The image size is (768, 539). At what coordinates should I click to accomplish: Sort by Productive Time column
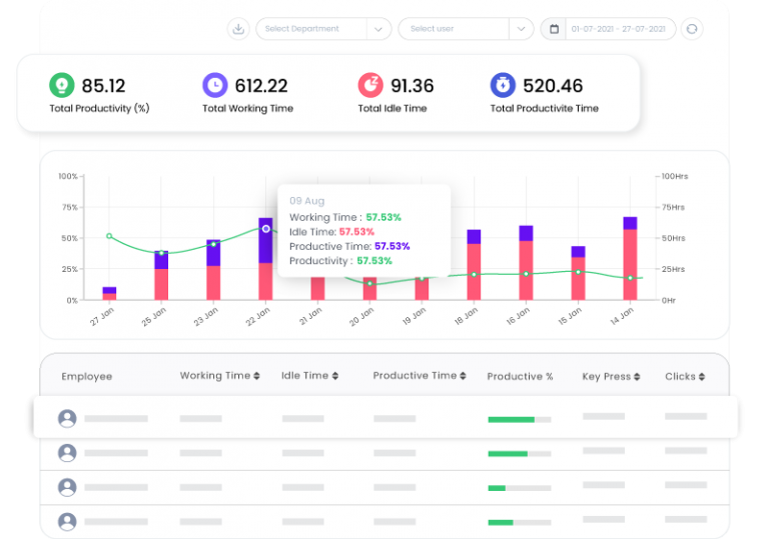click(463, 376)
